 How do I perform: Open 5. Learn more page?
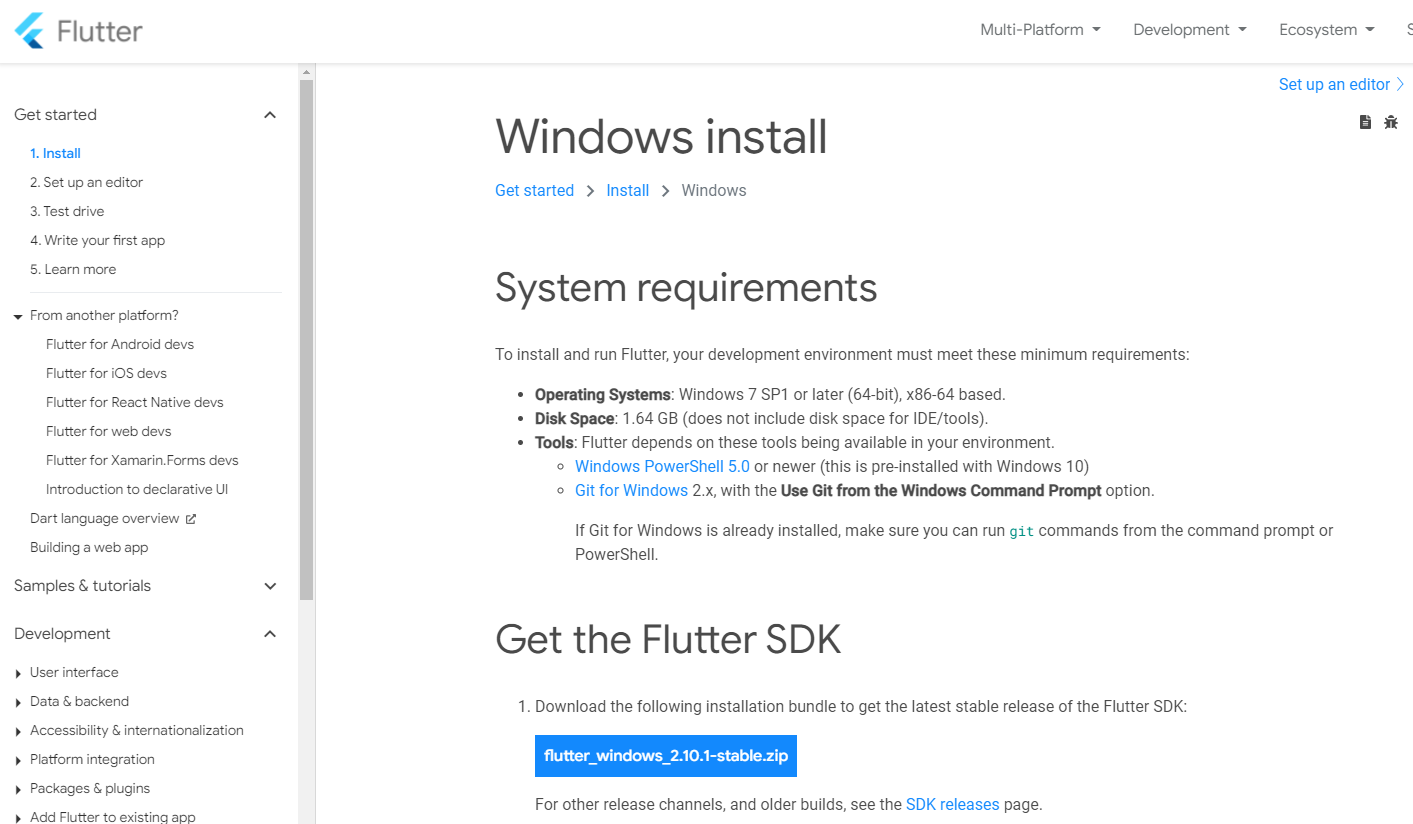pyautogui.click(x=73, y=269)
